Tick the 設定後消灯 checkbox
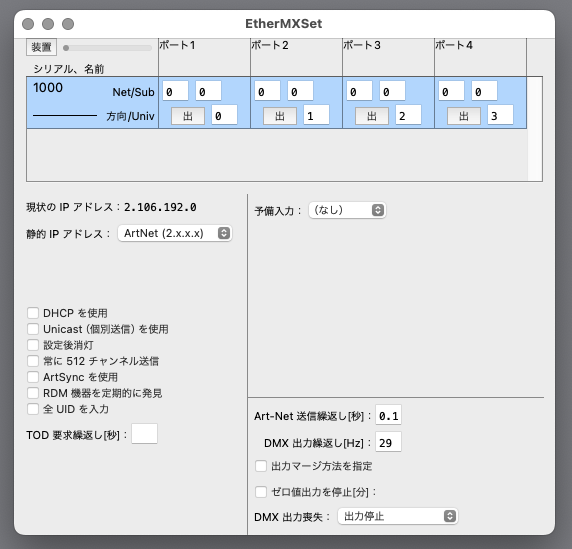The width and height of the screenshot is (572, 549). click(x=33, y=345)
